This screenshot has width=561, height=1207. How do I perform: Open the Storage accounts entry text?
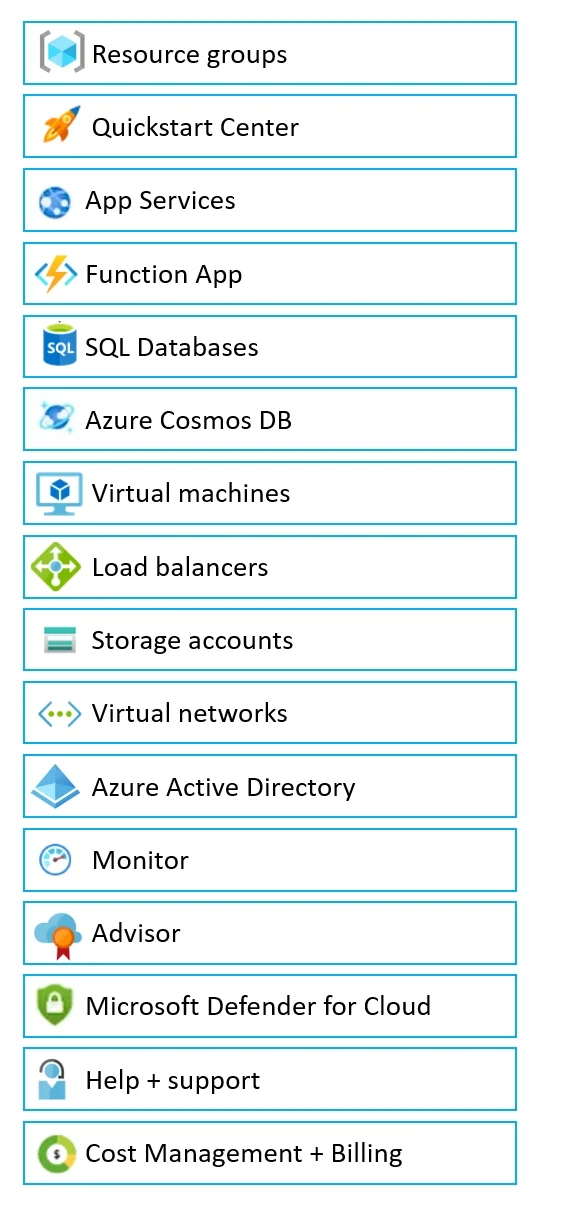(x=192, y=640)
